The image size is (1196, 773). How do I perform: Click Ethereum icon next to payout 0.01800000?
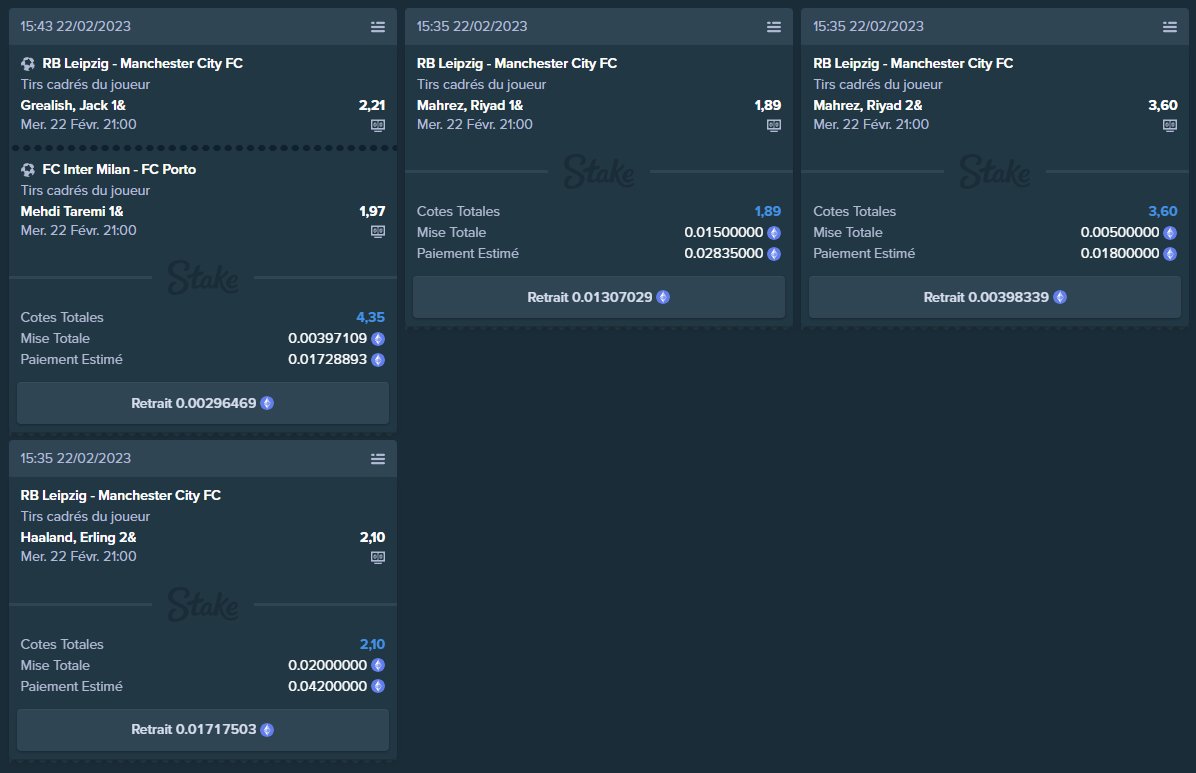[x=1169, y=253]
